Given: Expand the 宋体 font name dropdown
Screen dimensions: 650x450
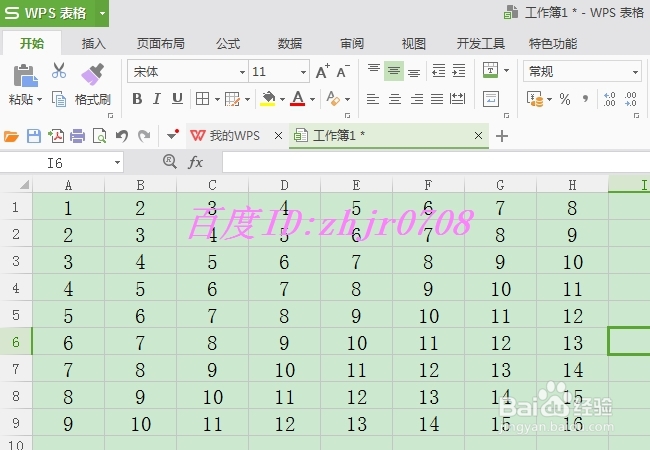Looking at the screenshot, I should click(242, 72).
